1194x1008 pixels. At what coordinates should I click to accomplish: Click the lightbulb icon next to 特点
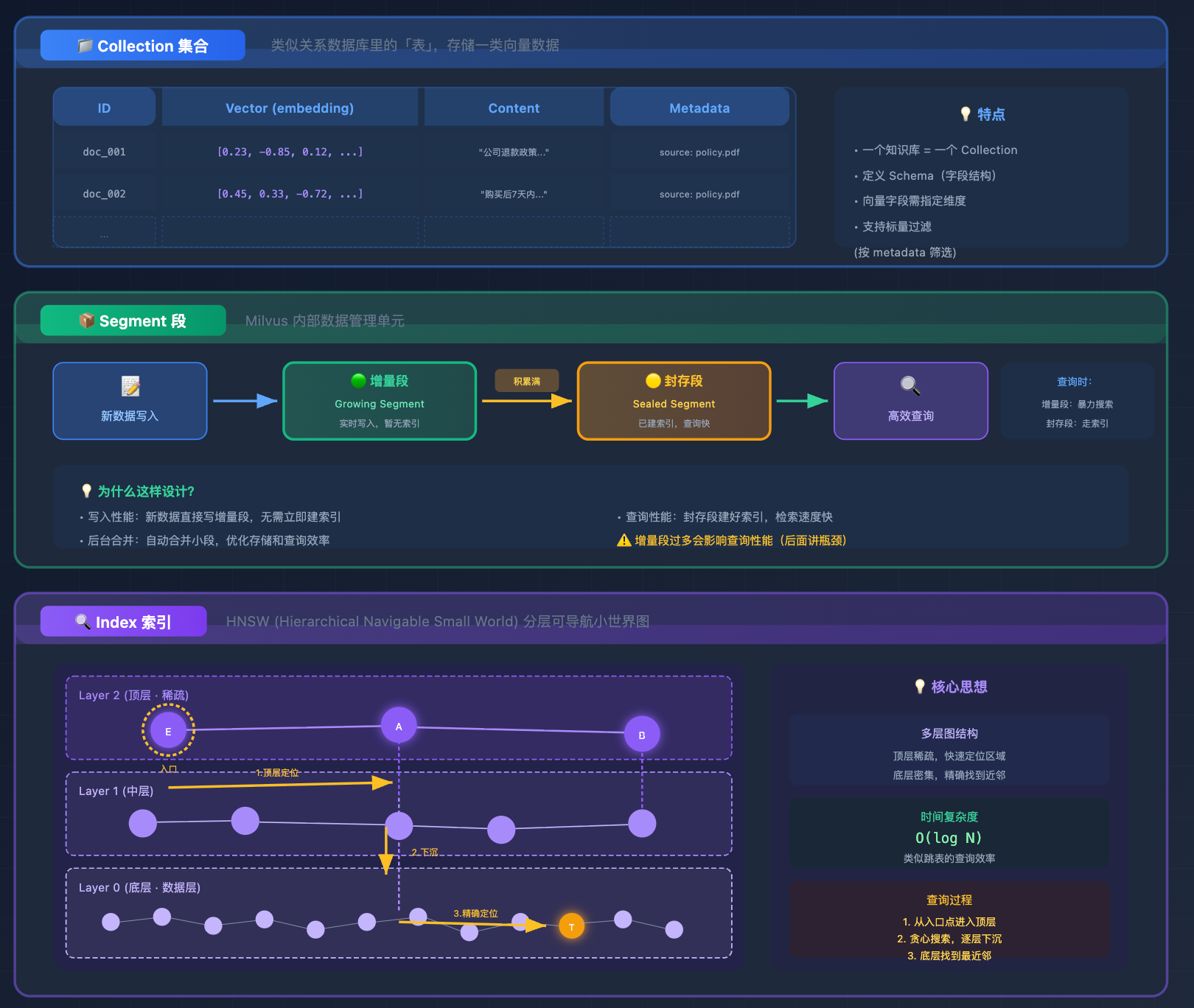point(966,114)
